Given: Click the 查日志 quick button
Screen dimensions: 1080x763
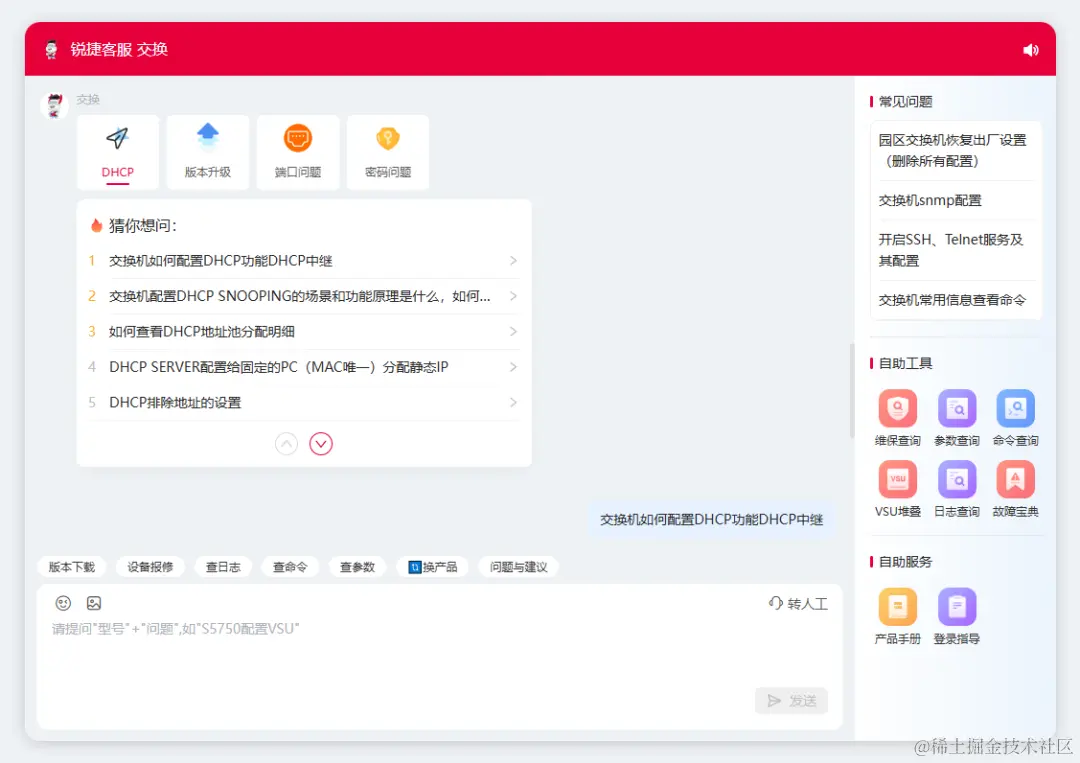Looking at the screenshot, I should coord(223,567).
